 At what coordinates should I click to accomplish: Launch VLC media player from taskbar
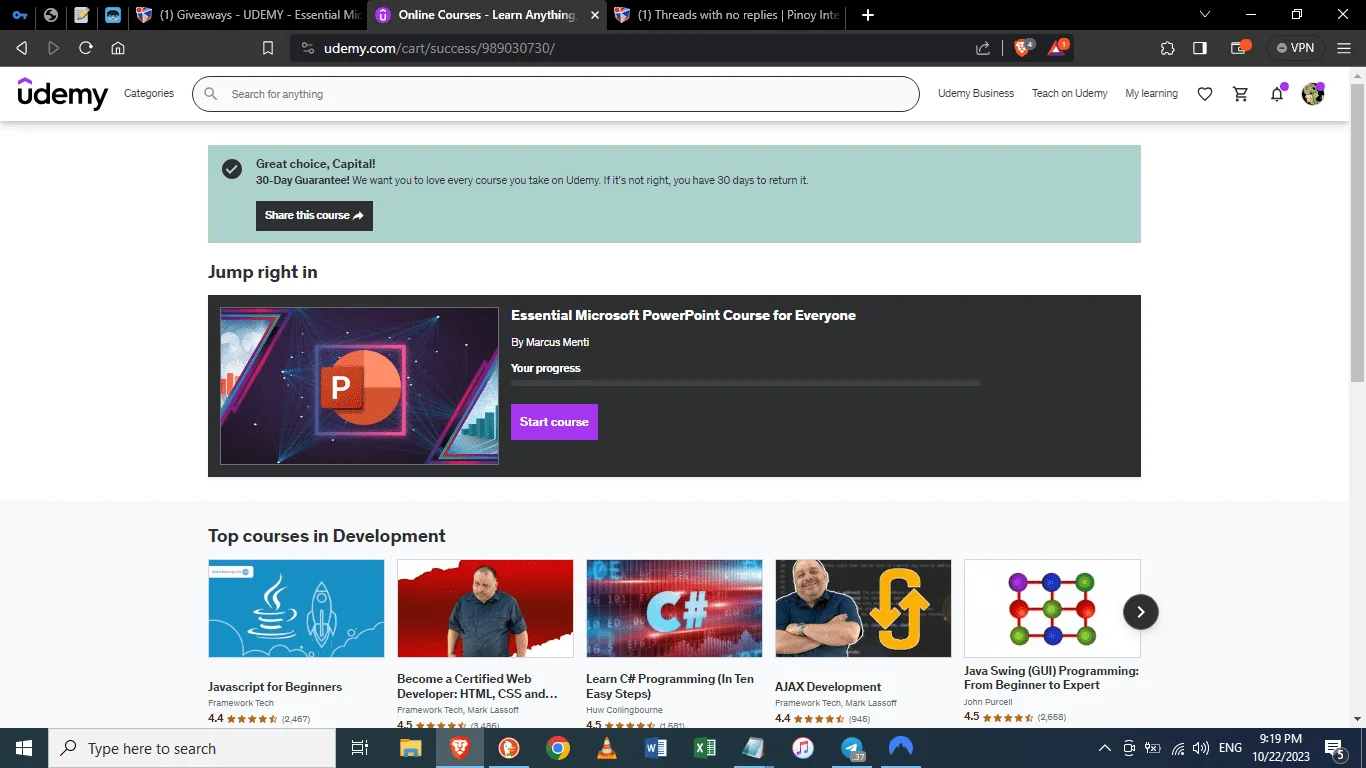click(x=606, y=748)
